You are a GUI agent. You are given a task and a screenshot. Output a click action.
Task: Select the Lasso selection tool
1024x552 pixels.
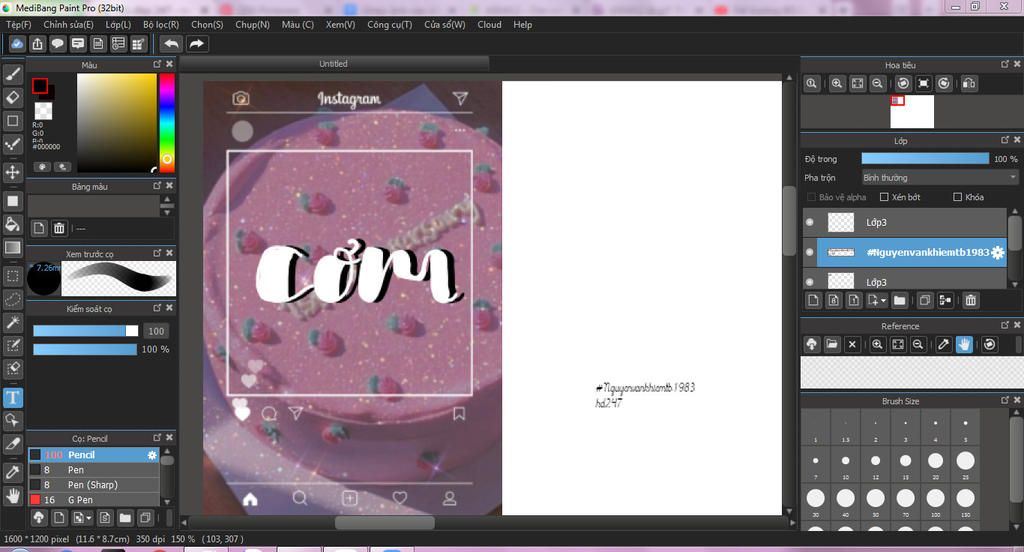tap(12, 299)
